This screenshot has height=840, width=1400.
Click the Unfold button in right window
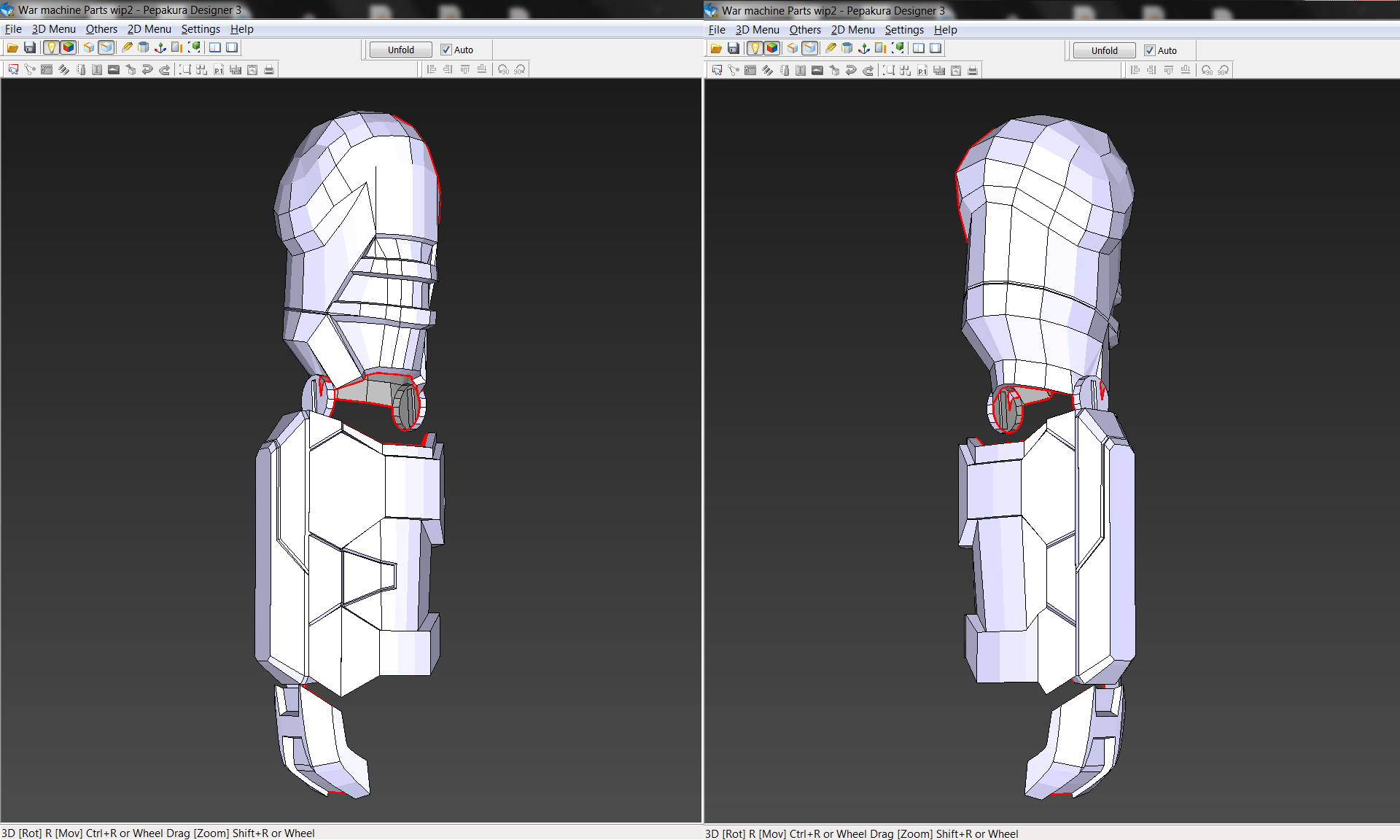(x=1104, y=50)
